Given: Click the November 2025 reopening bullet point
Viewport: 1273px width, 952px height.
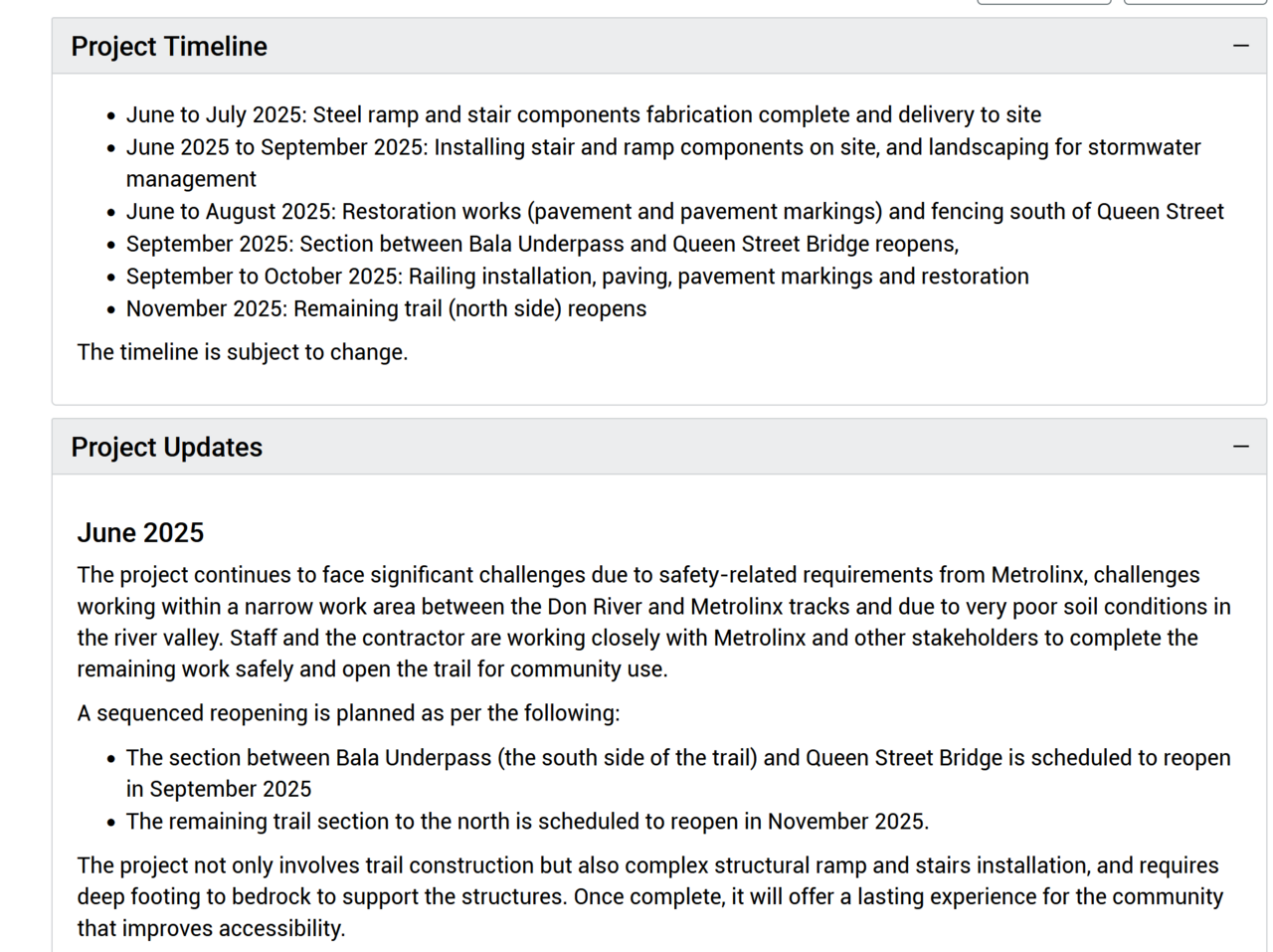Looking at the screenshot, I should 527,822.
